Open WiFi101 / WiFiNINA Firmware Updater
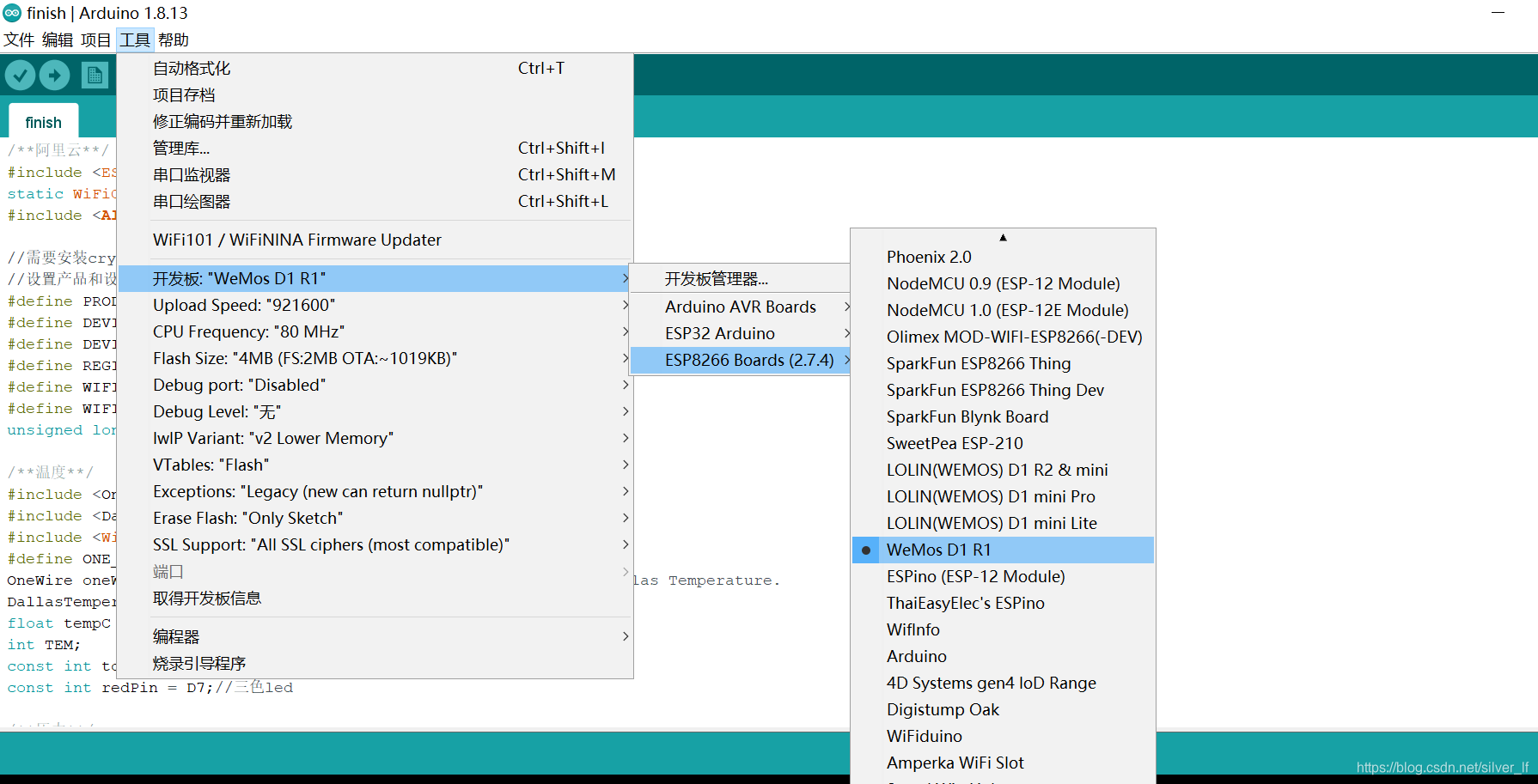Screen dimensions: 1538x784 tap(375, 240)
